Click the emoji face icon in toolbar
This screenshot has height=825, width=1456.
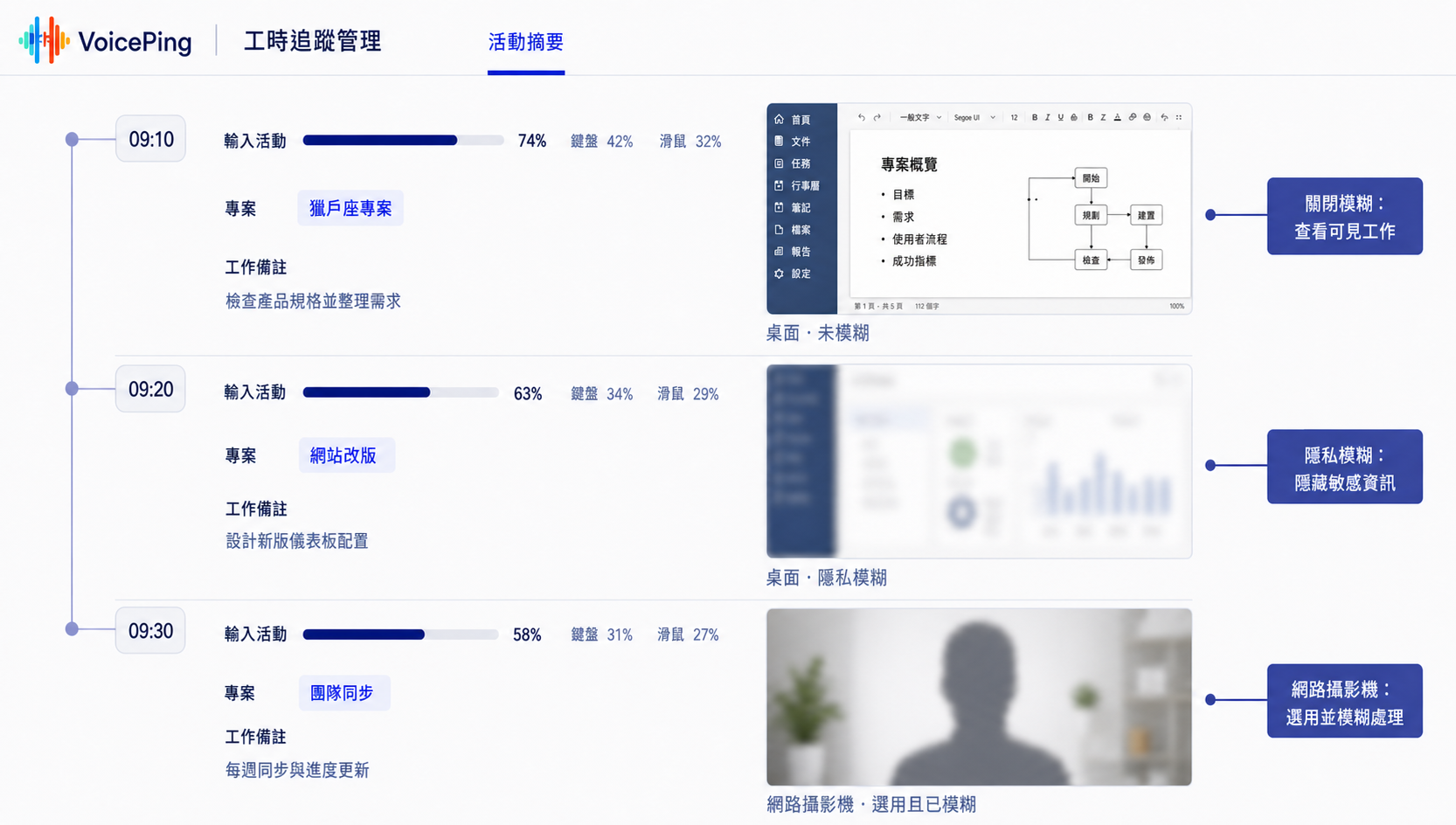[1147, 117]
